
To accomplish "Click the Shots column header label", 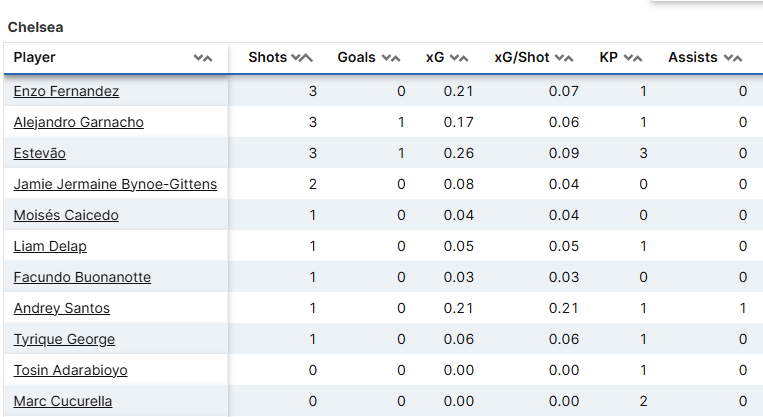I will coord(267,58).
